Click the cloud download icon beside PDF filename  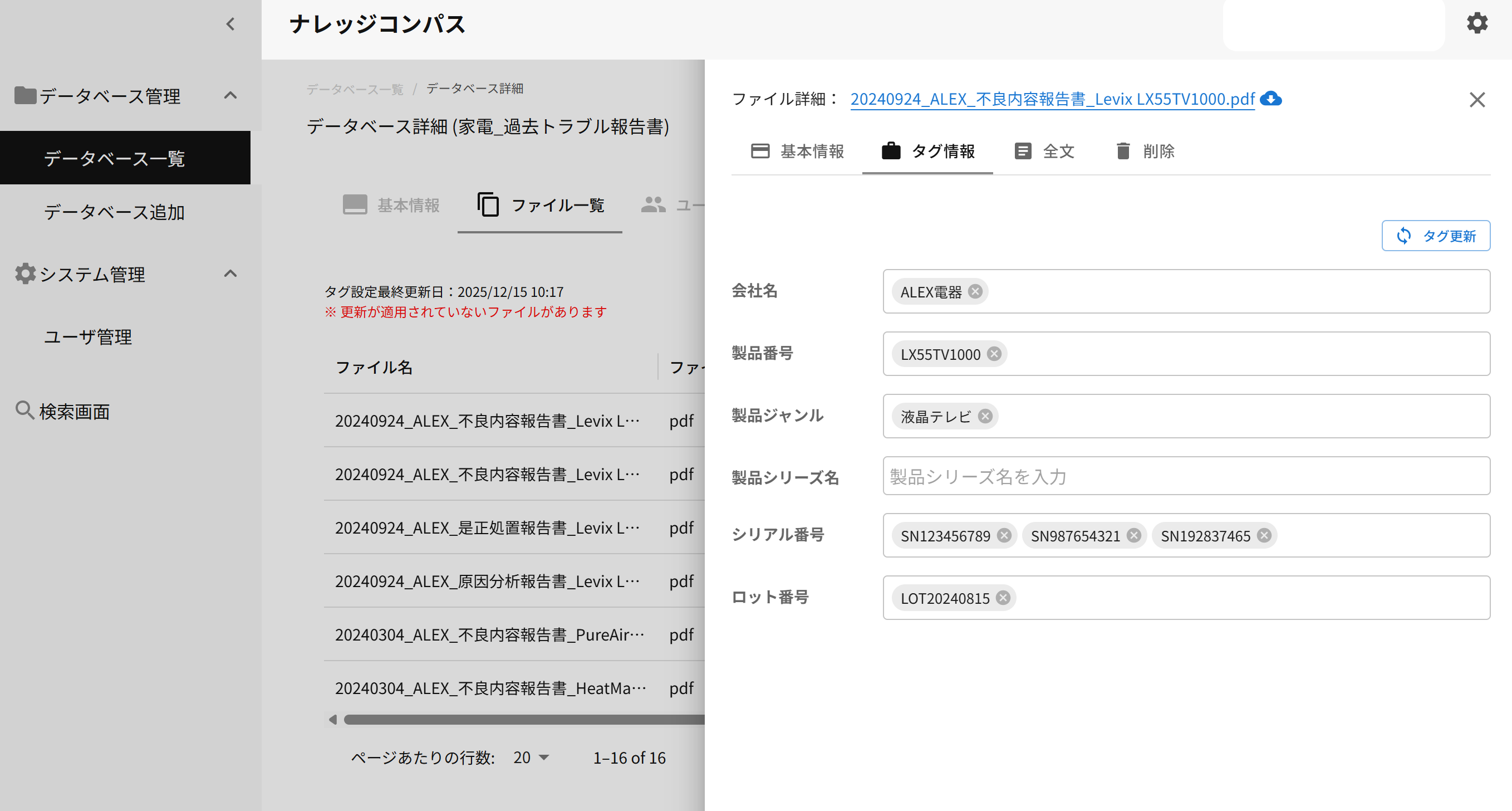point(1270,99)
